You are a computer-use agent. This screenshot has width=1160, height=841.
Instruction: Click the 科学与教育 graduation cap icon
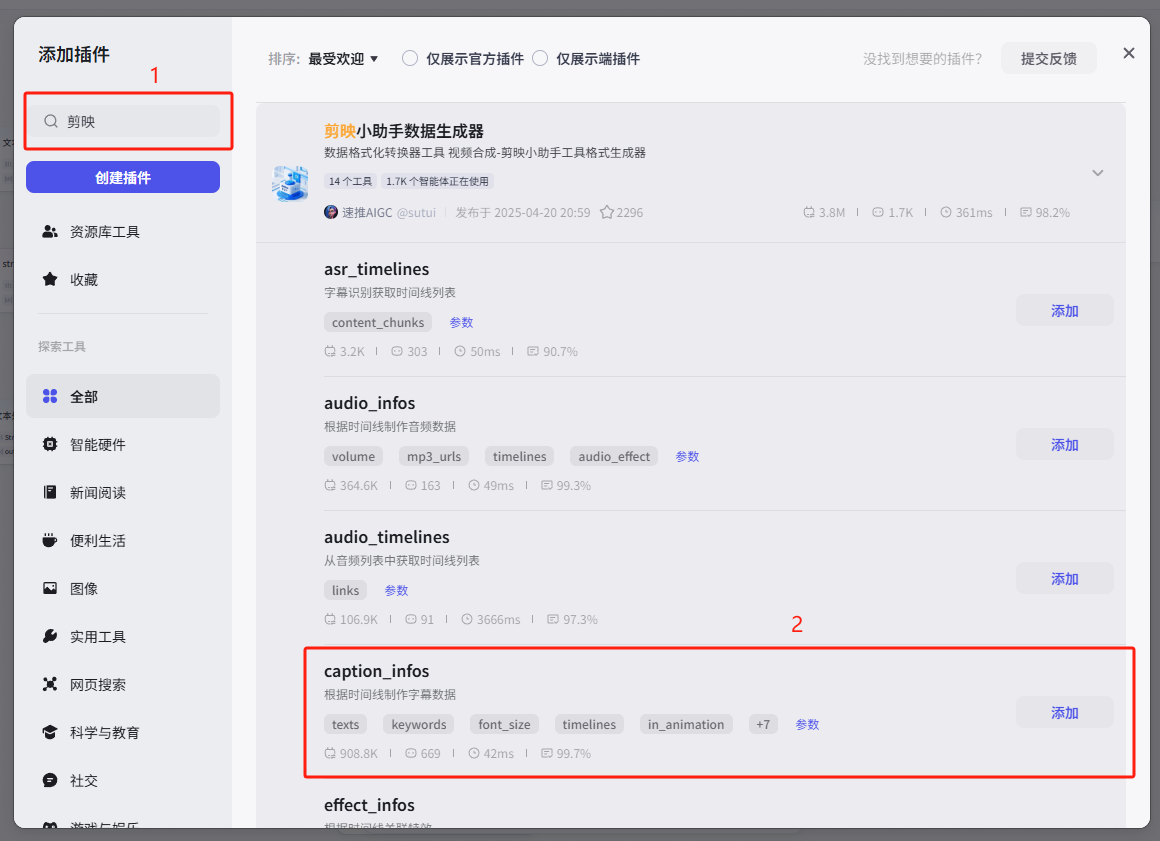(50, 732)
